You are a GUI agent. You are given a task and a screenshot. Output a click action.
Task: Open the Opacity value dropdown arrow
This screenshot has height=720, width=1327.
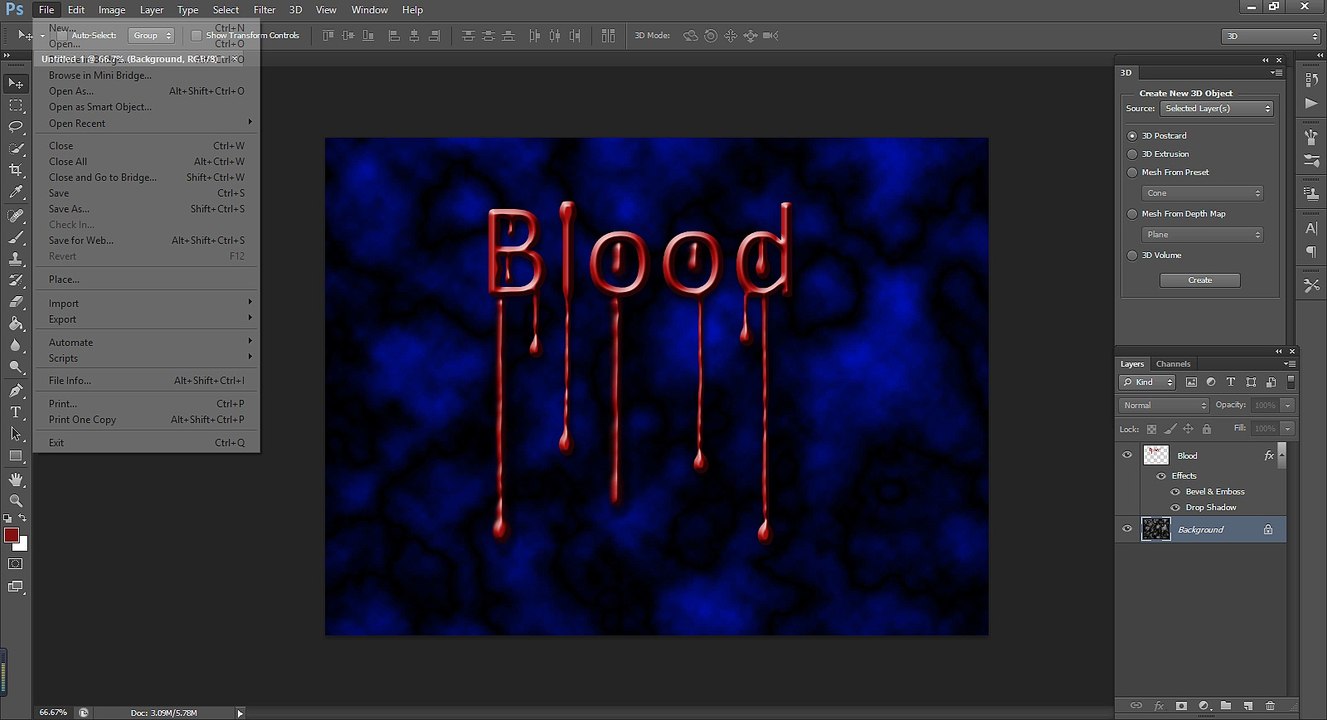tap(1287, 405)
